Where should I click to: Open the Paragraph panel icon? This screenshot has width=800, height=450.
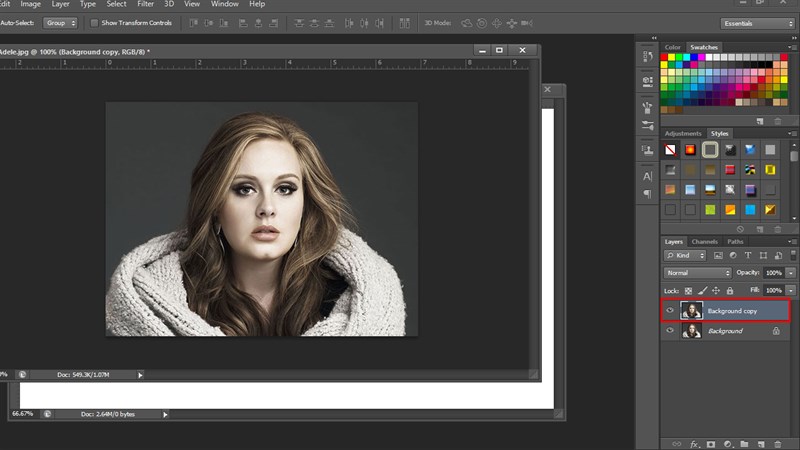coord(647,194)
